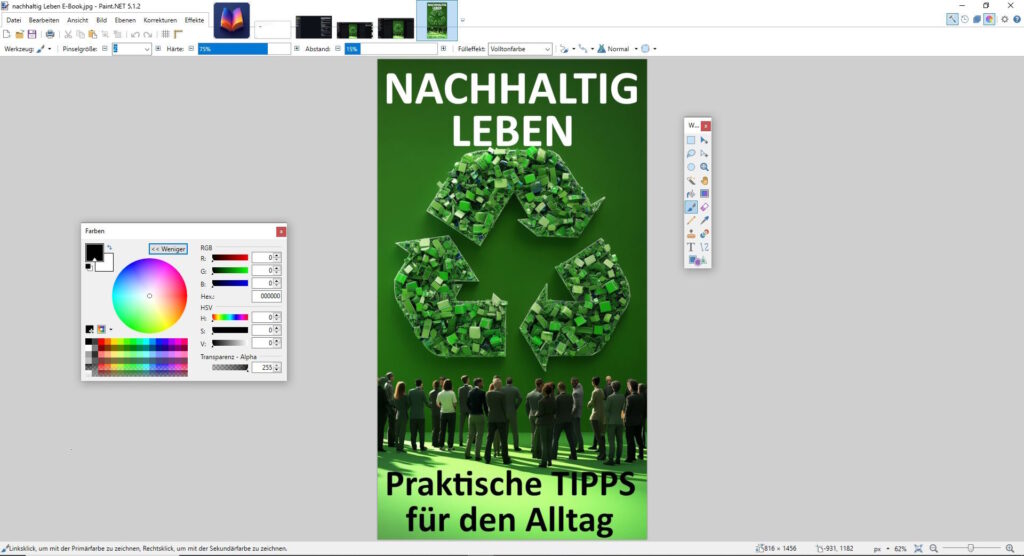This screenshot has width=1024, height=556.
Task: Open the Pinselgröße size dropdown
Action: click(x=146, y=49)
